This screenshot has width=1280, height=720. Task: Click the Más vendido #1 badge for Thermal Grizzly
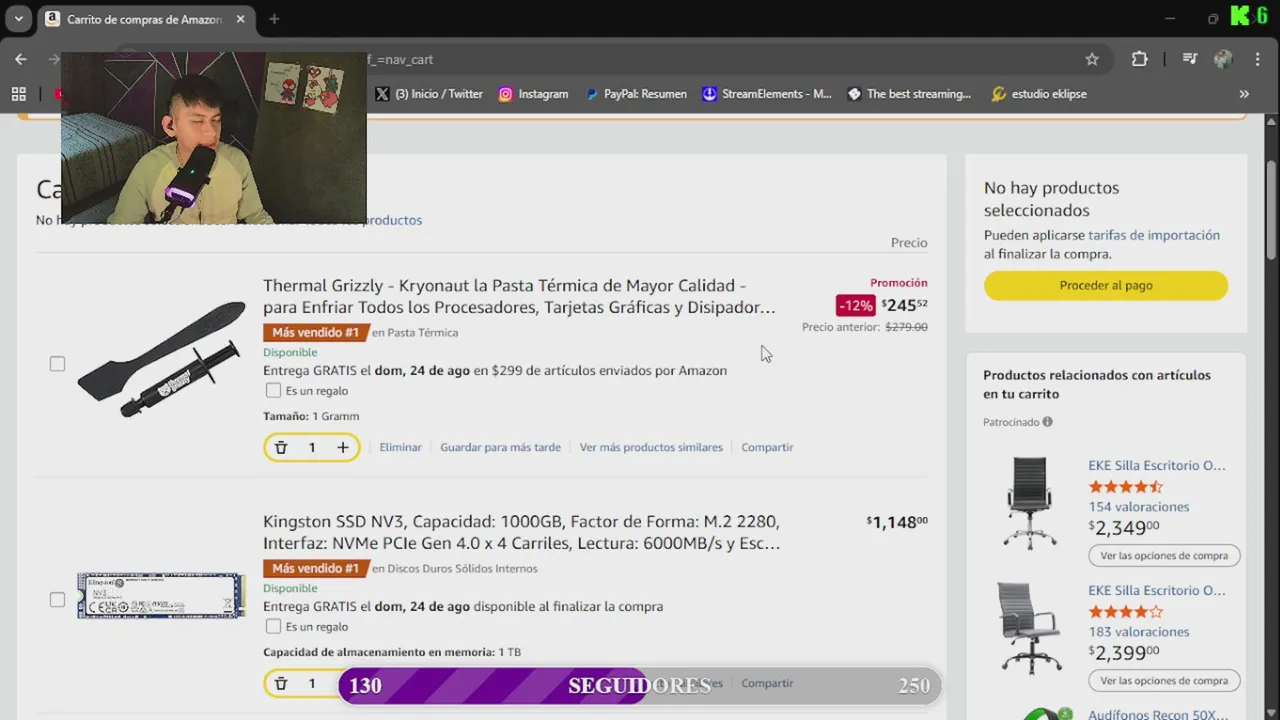[315, 333]
